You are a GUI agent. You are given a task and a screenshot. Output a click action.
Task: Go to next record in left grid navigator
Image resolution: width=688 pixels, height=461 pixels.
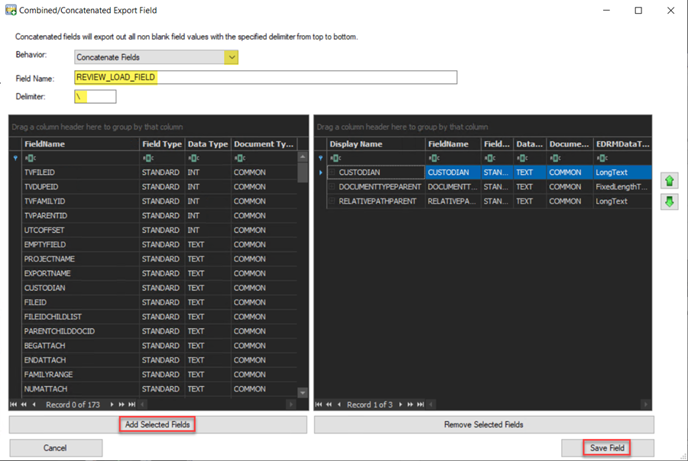pos(112,404)
